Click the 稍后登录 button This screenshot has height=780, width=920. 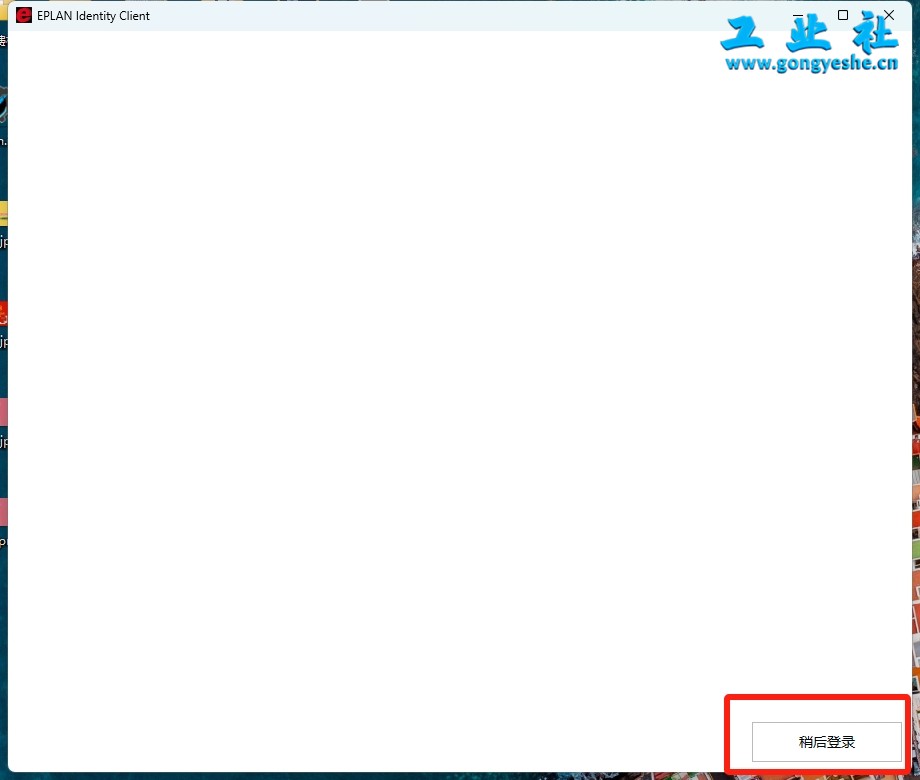[827, 742]
